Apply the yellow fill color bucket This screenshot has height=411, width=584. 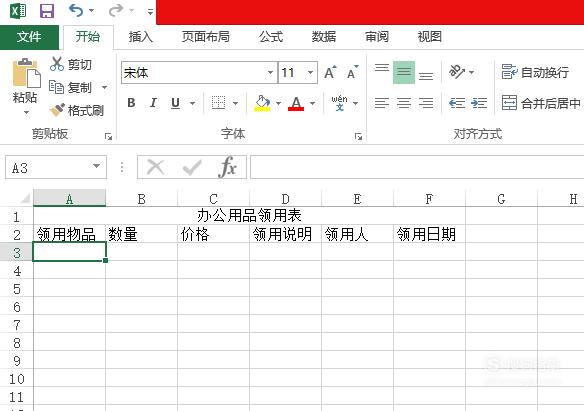pyautogui.click(x=262, y=103)
